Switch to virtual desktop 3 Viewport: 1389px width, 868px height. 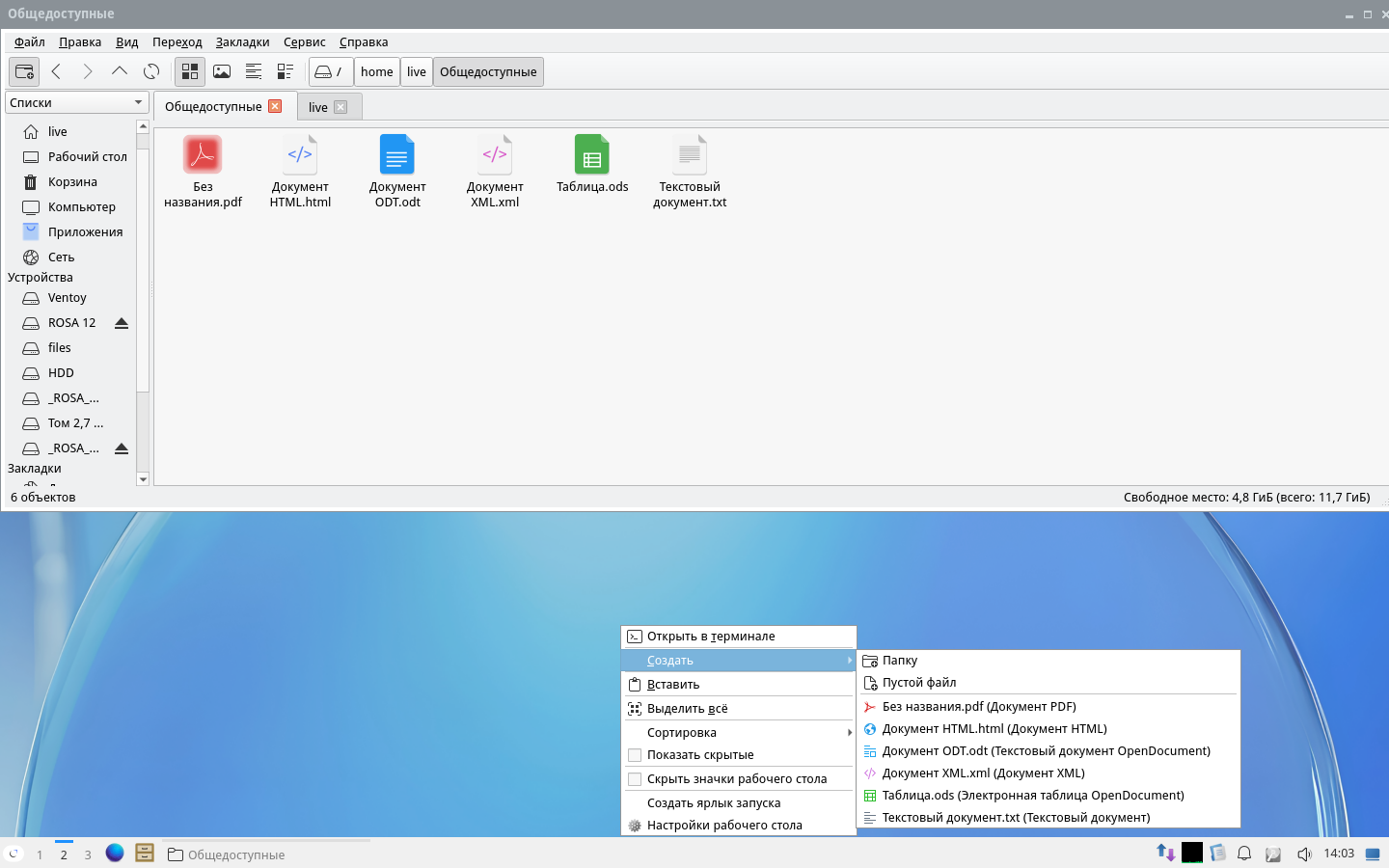[x=88, y=854]
